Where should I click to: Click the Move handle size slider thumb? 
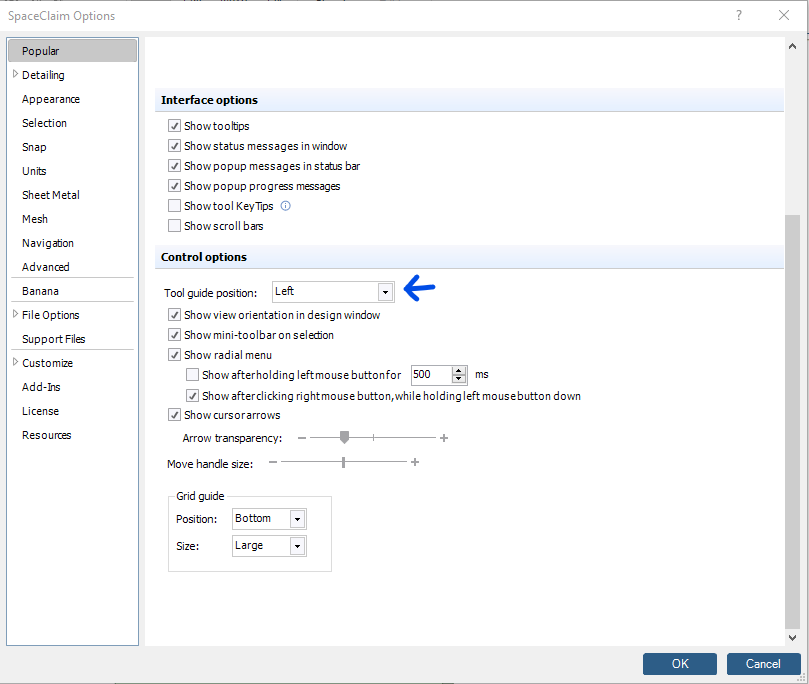click(343, 462)
